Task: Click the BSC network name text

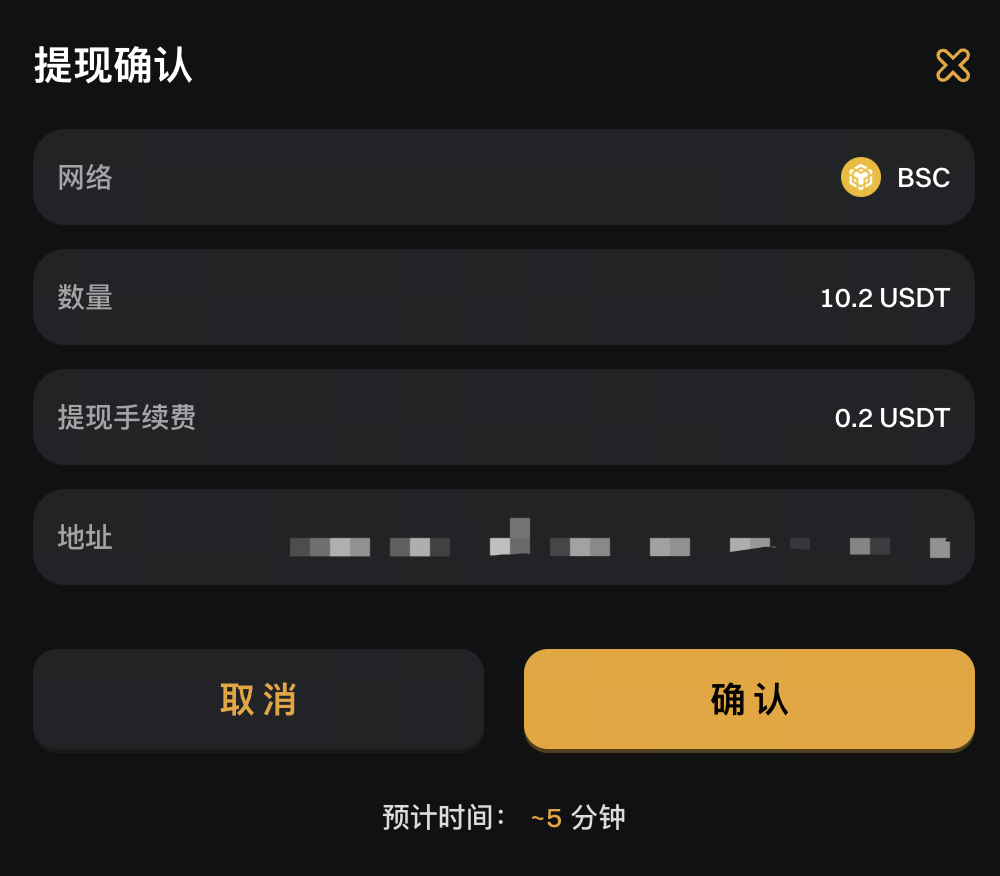Action: click(923, 178)
